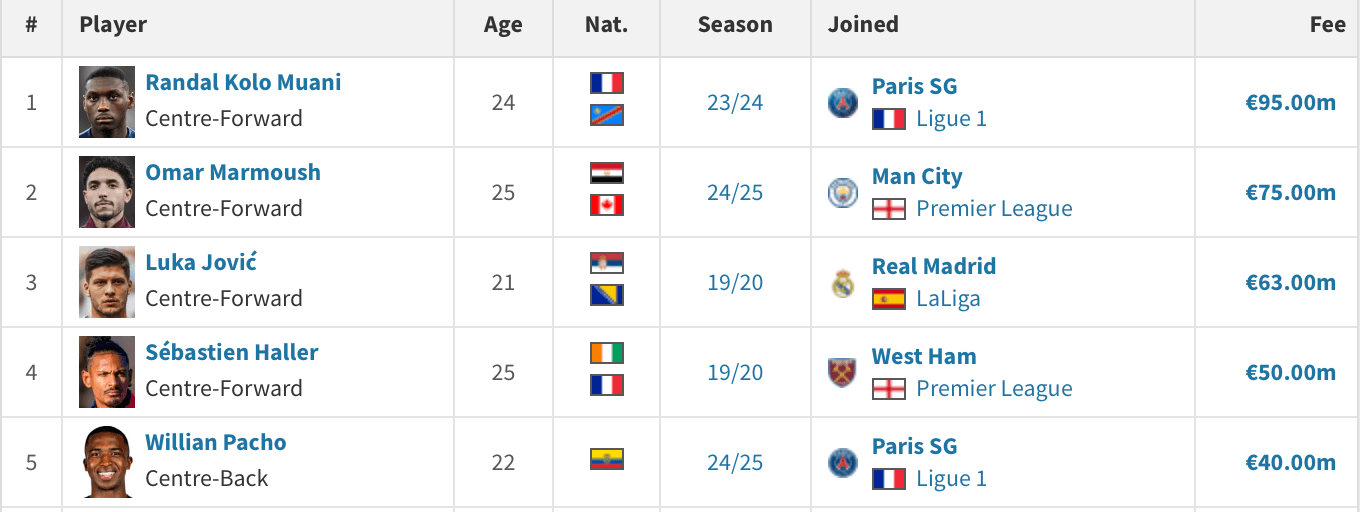The height and width of the screenshot is (512, 1360).
Task: Click the Ecuador flag in Willian Pacho's row
Action: 607,460
